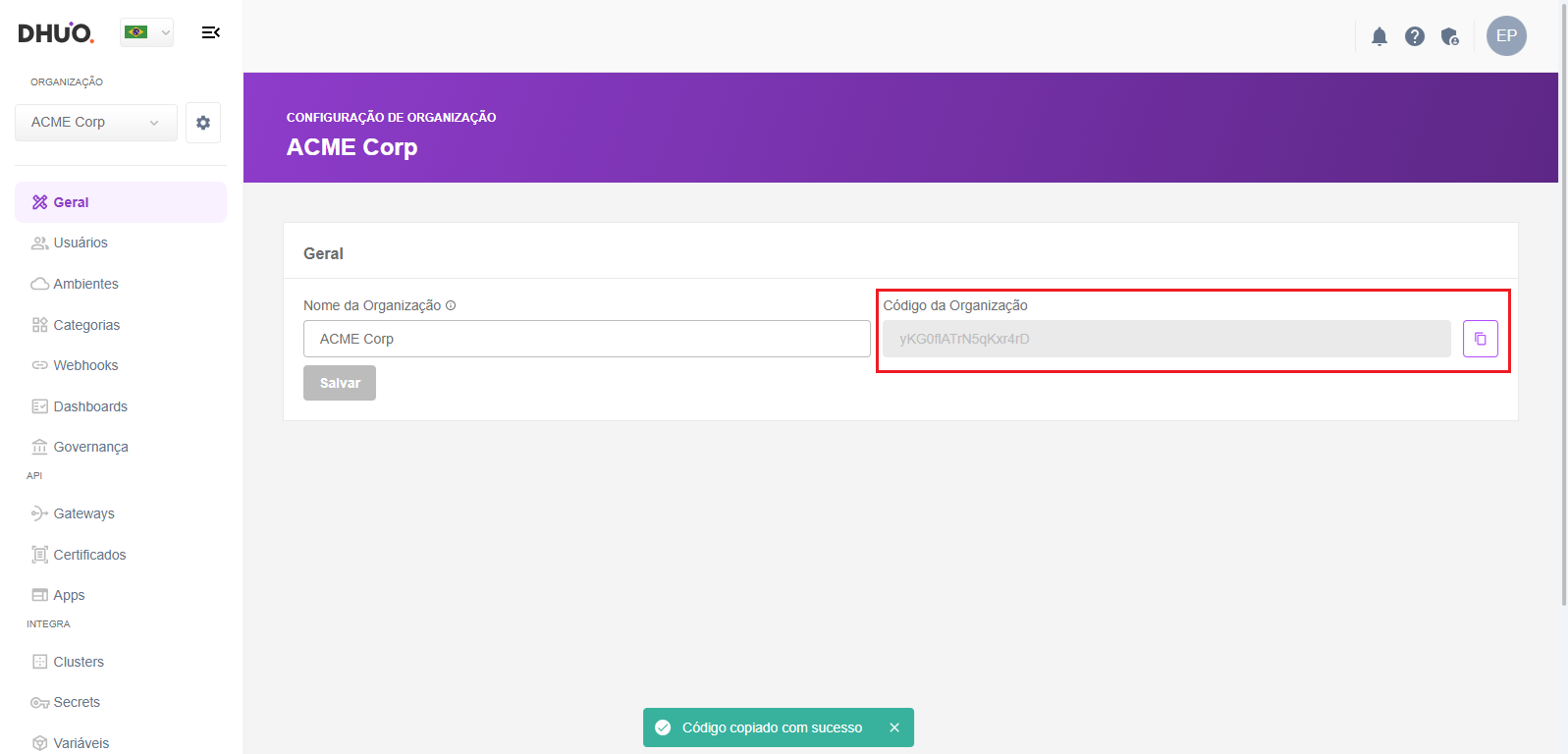Click the help question mark icon
This screenshot has width=1568, height=754.
click(1414, 36)
